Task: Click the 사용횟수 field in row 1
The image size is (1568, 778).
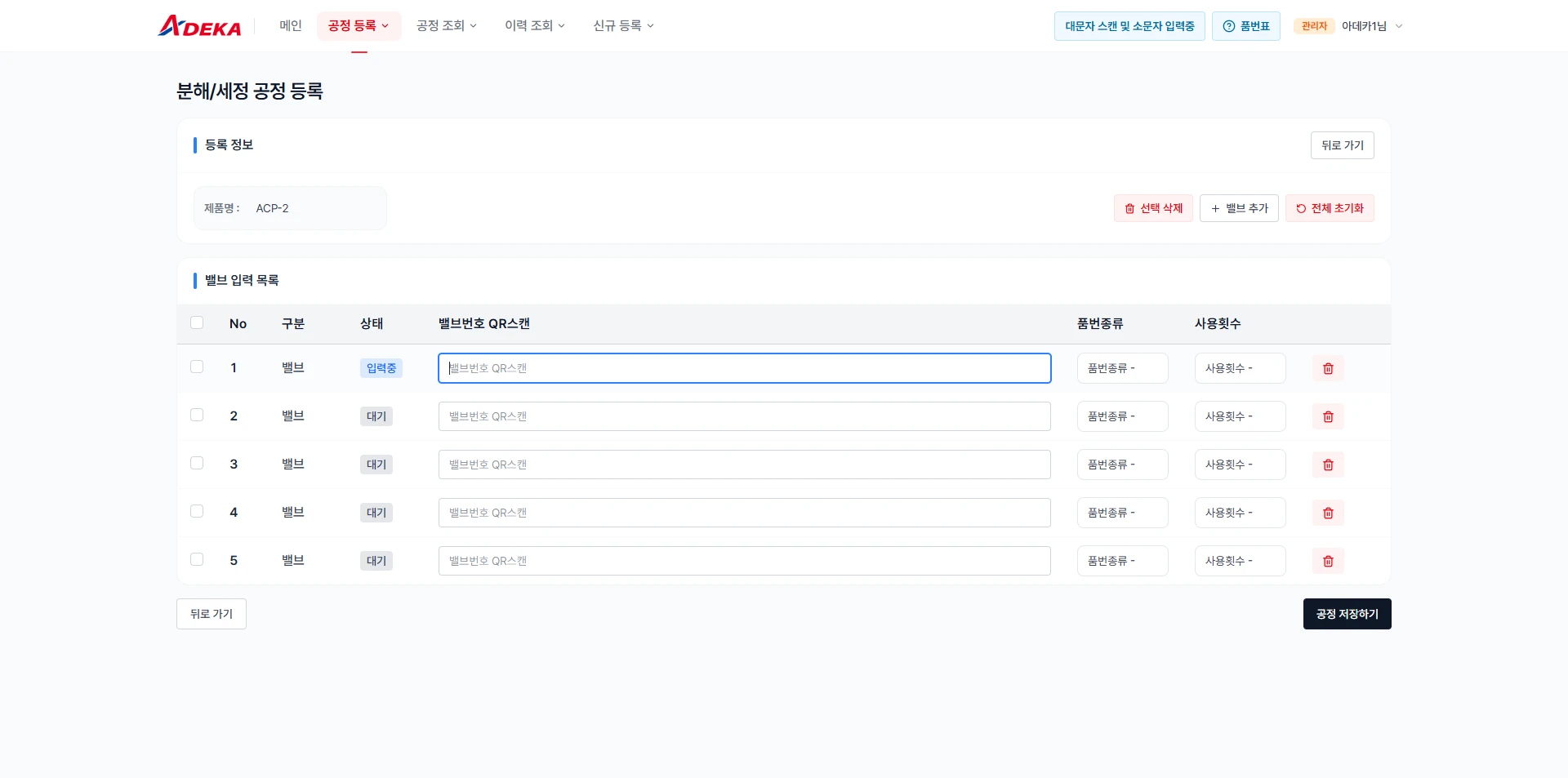Action: tap(1240, 368)
